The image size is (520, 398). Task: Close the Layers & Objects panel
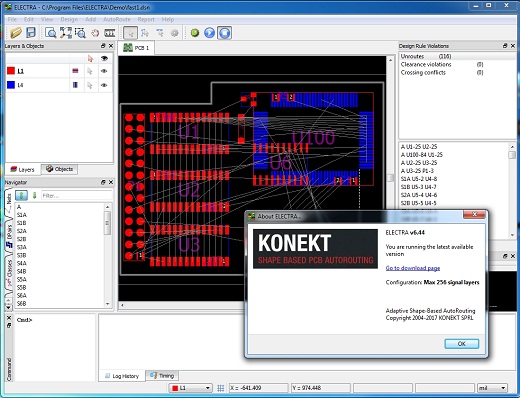pos(111,46)
